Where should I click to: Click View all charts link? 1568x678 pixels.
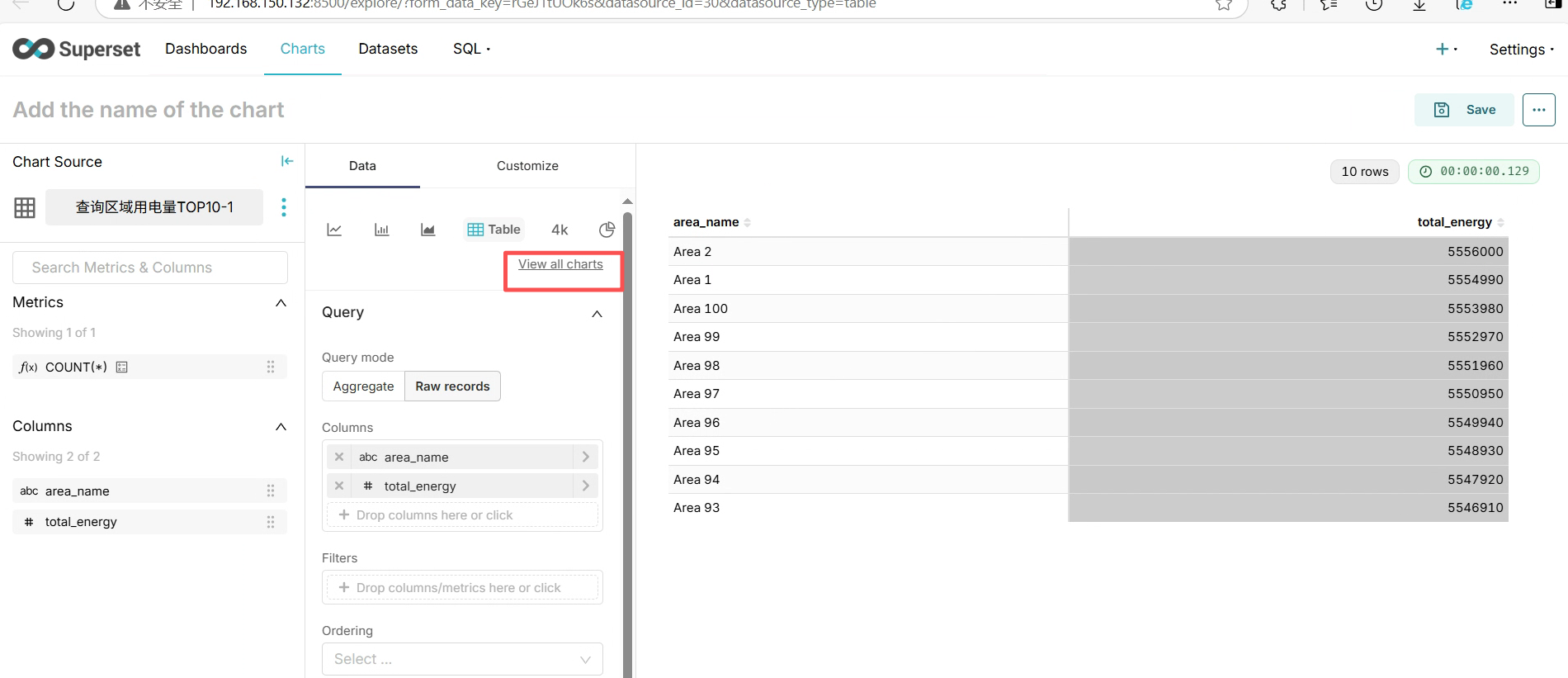click(x=560, y=264)
